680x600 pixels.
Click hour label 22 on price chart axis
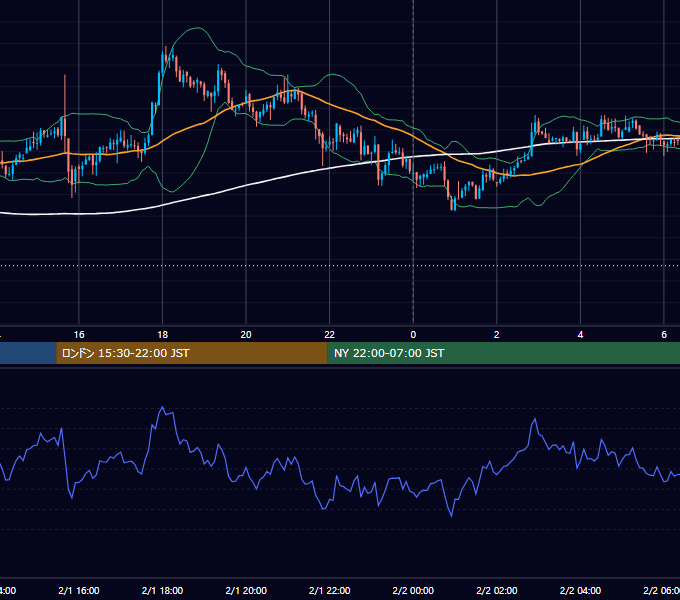pyautogui.click(x=330, y=335)
